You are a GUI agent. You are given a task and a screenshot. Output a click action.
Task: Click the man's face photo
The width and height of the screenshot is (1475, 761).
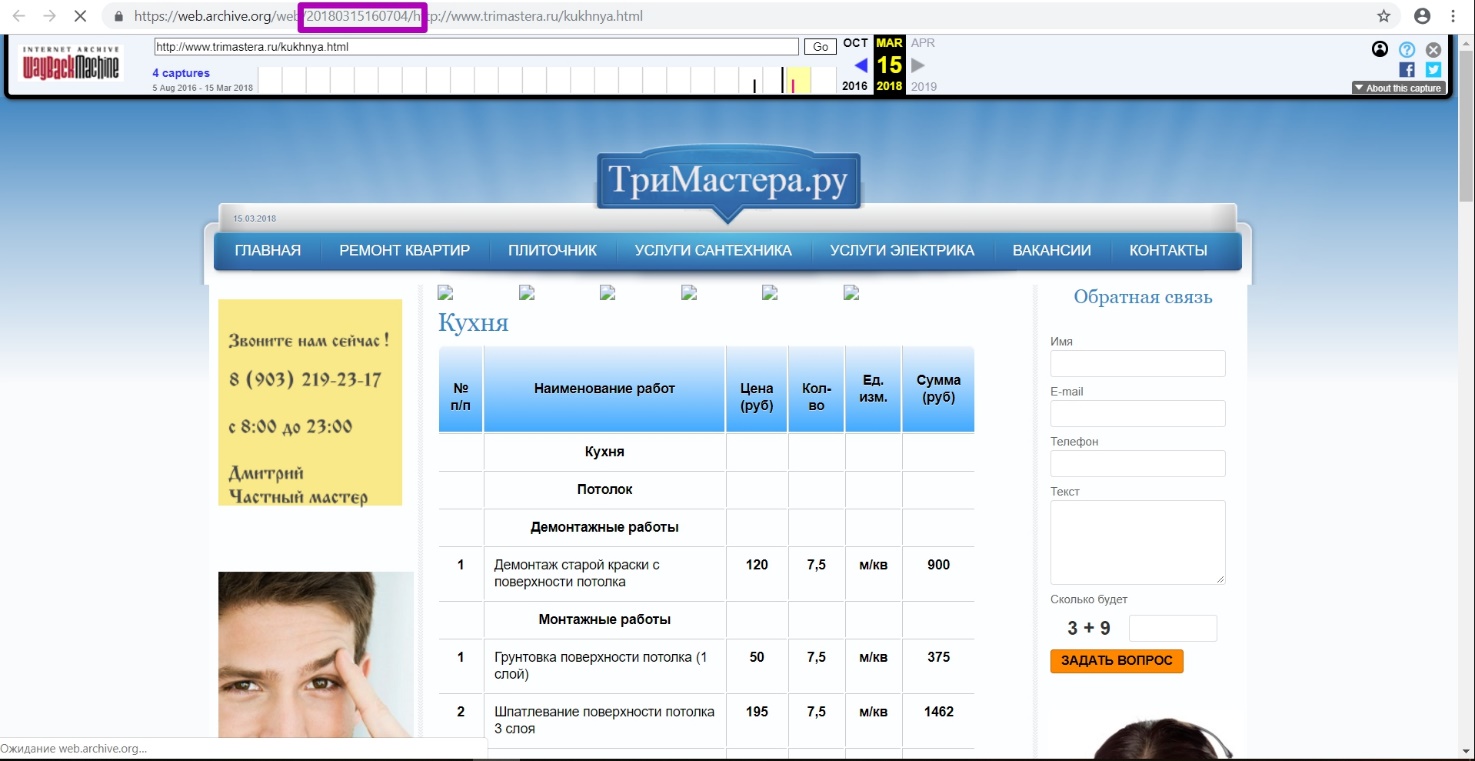[x=316, y=655]
